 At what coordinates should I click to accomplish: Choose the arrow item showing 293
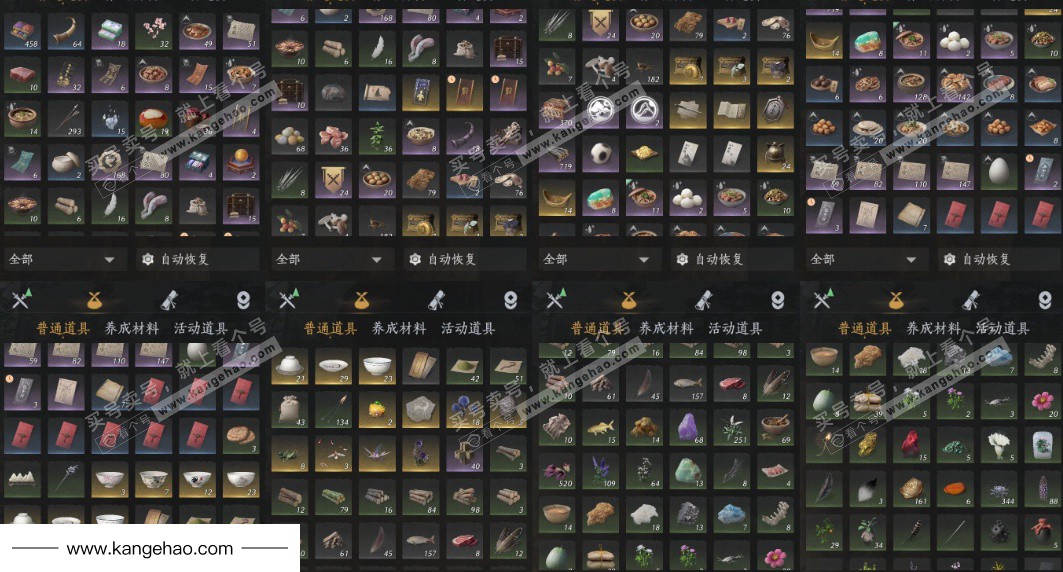tap(66, 119)
